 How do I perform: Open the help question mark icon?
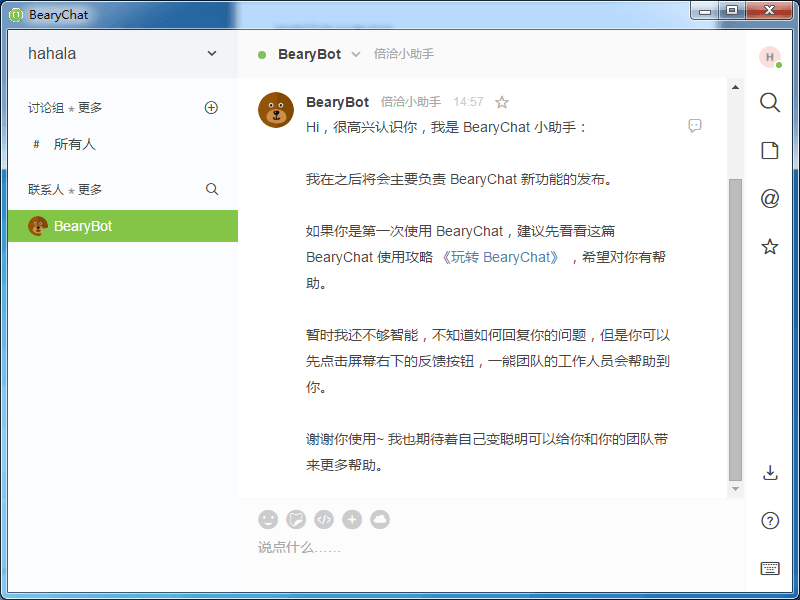click(770, 521)
